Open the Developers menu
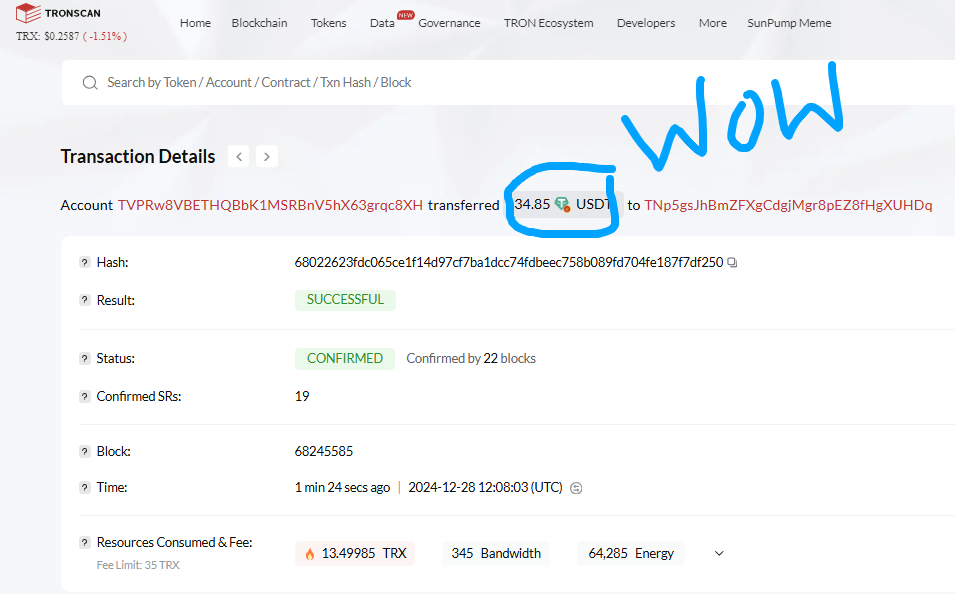 tap(646, 23)
